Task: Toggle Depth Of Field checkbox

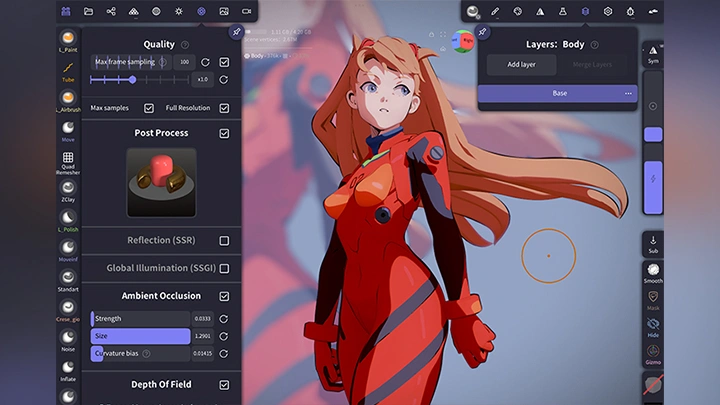Action: (x=224, y=385)
